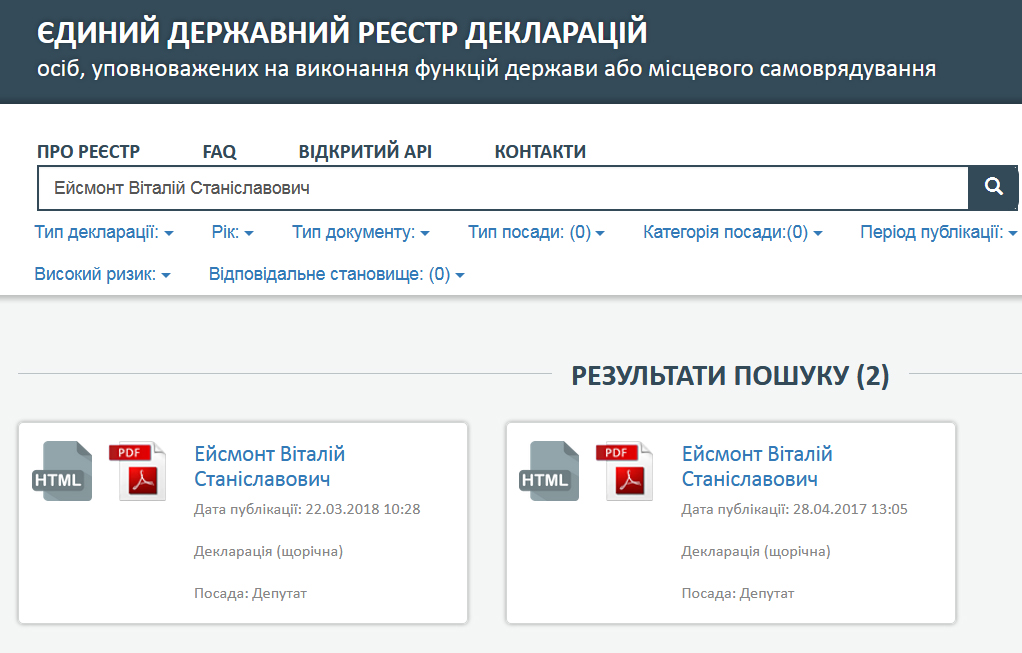Expand the Рік filter dropdown

click(232, 233)
